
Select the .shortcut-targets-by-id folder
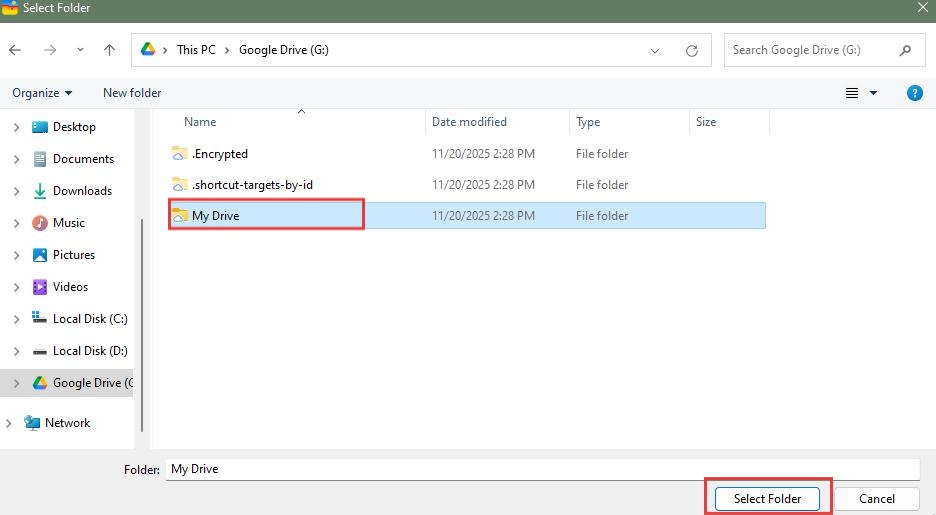[252, 185]
